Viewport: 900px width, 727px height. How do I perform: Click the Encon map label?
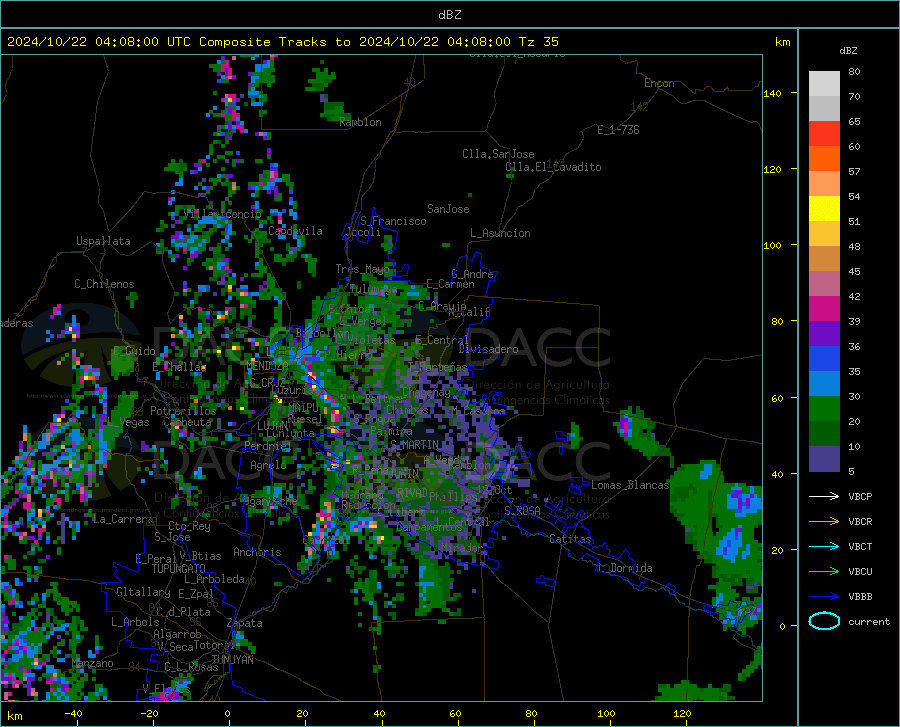point(659,83)
